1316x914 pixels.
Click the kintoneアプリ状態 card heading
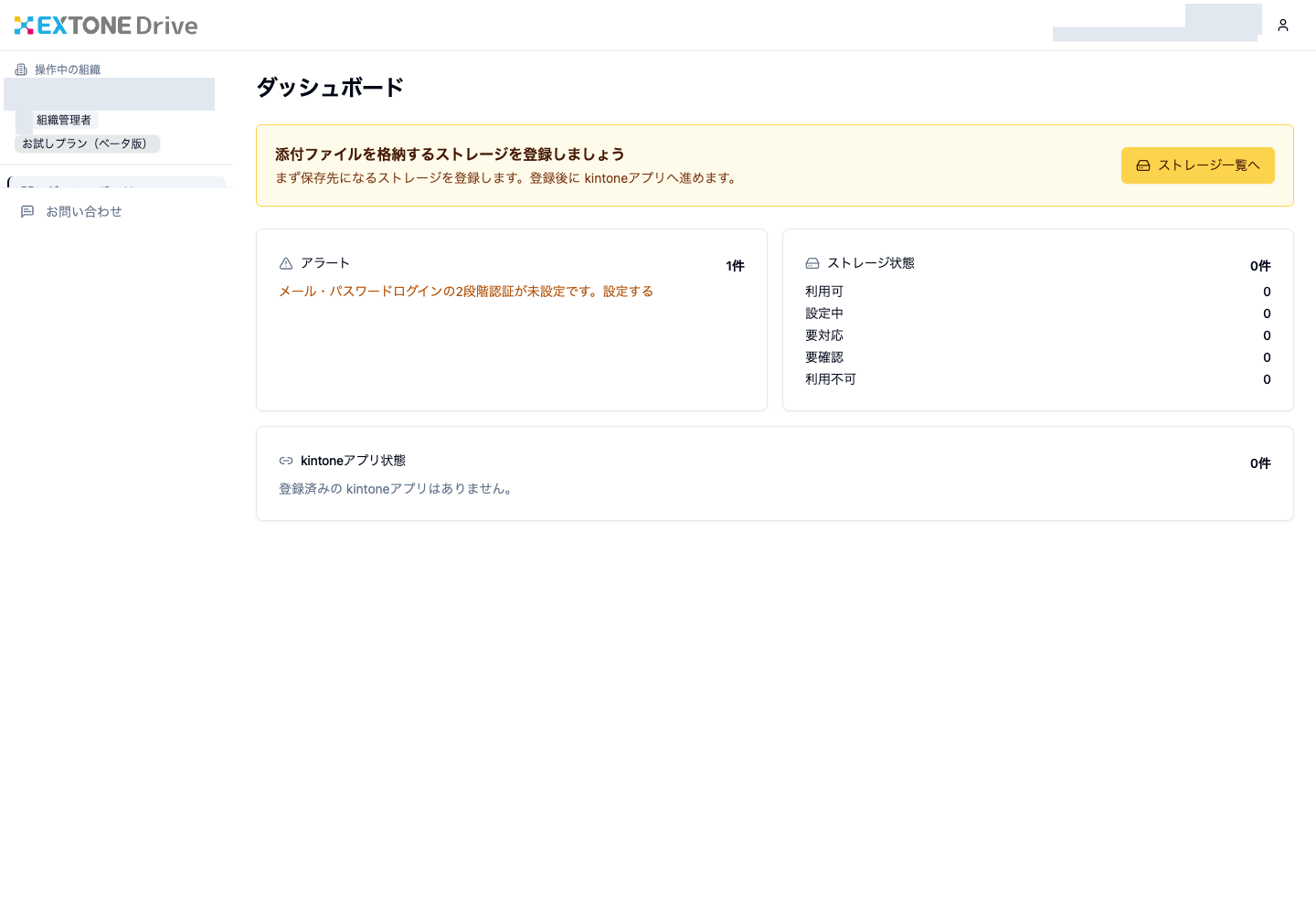(x=353, y=461)
